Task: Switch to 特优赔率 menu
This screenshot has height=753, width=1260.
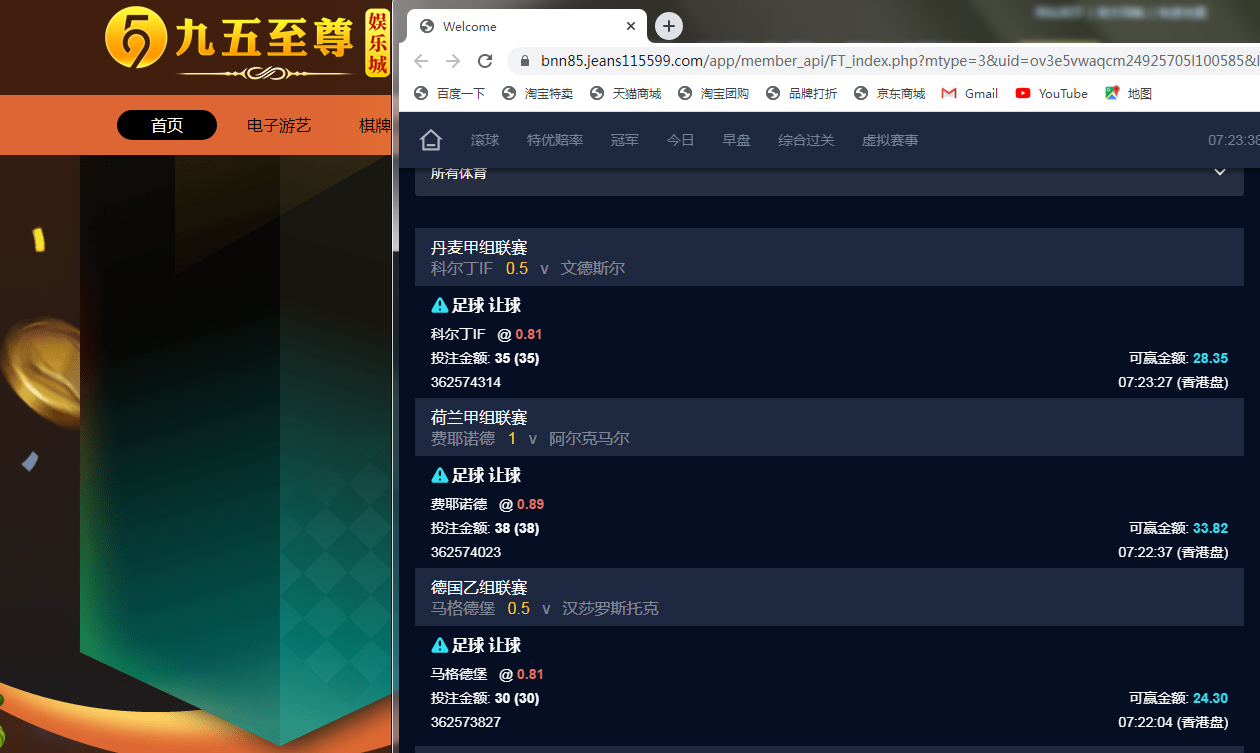Action: click(555, 140)
